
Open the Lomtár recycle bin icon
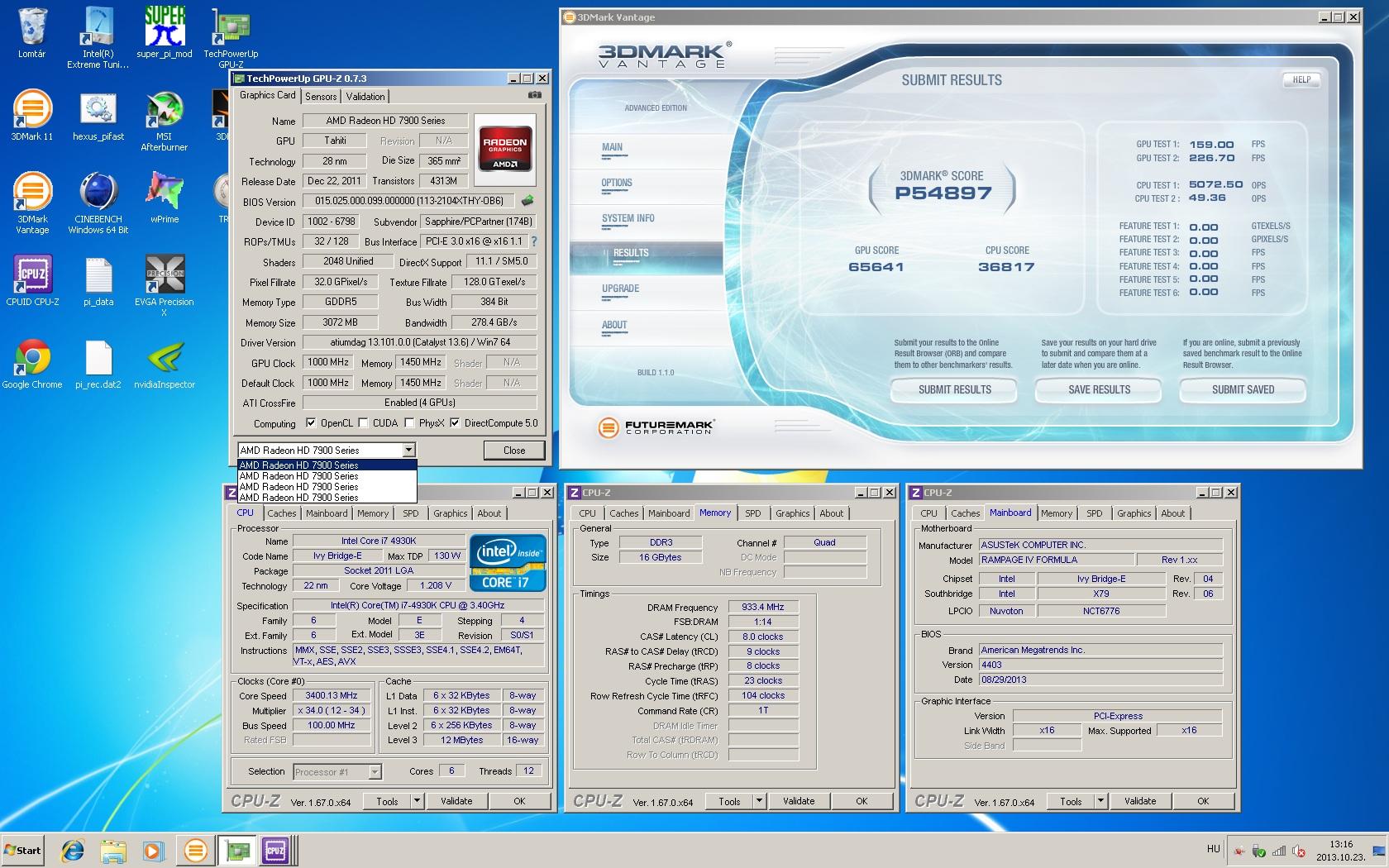[x=32, y=33]
